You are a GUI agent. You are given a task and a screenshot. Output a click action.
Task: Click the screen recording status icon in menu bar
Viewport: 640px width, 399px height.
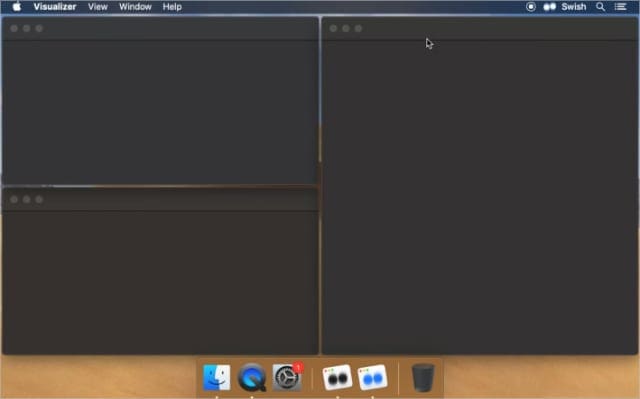coord(531,7)
